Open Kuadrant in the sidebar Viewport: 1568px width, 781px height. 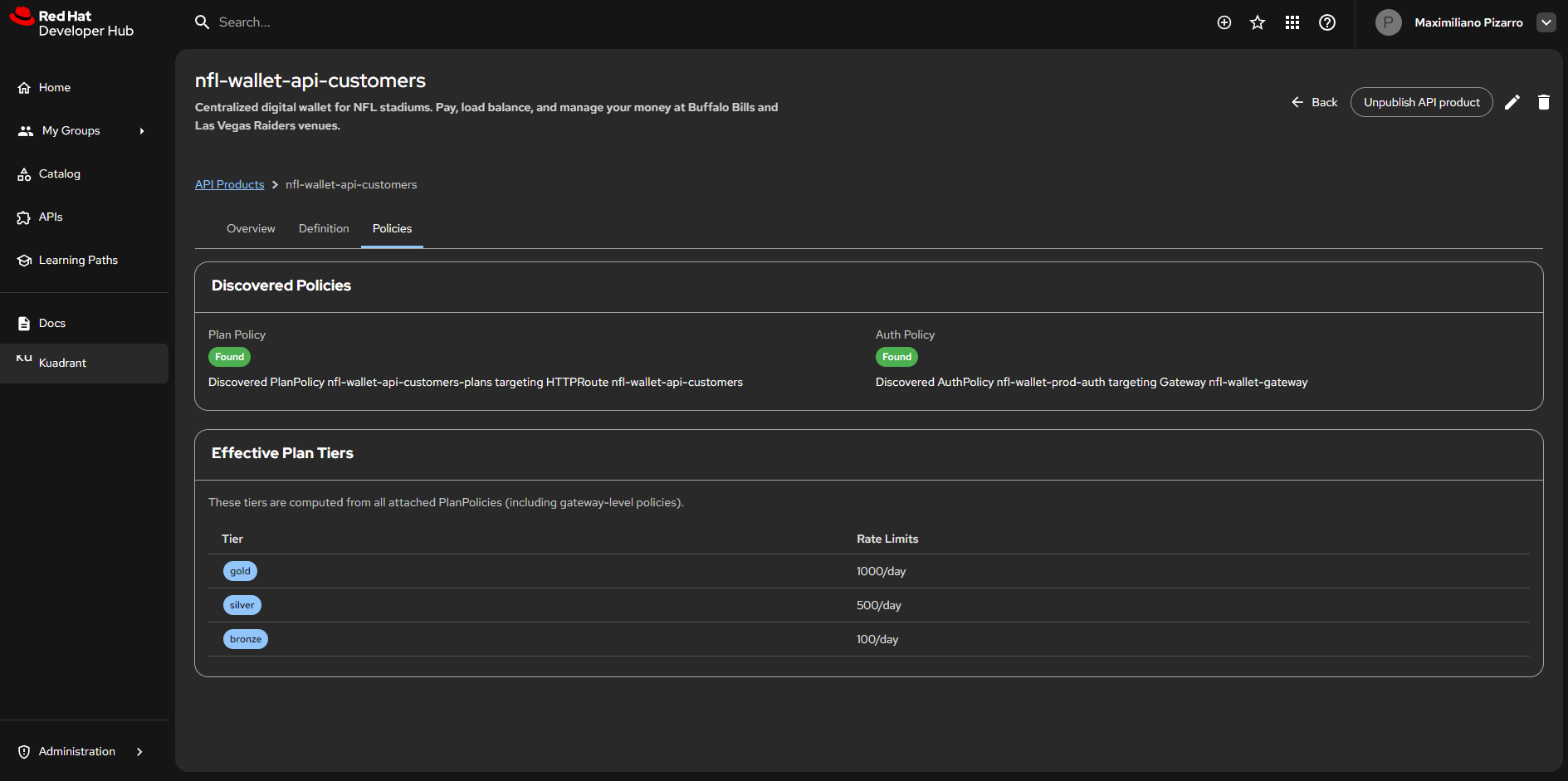[x=62, y=363]
